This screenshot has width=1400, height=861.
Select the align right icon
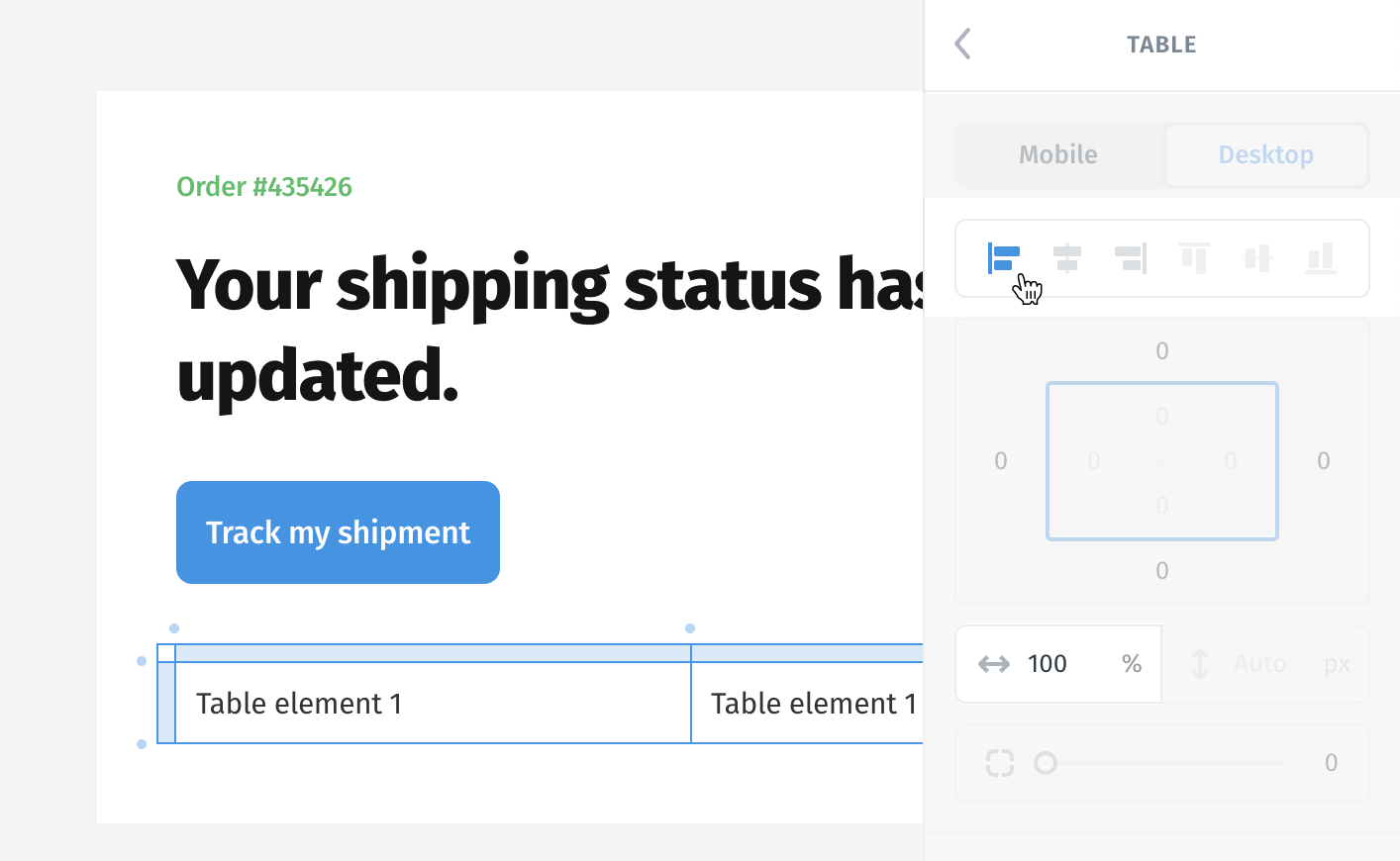click(x=1131, y=258)
